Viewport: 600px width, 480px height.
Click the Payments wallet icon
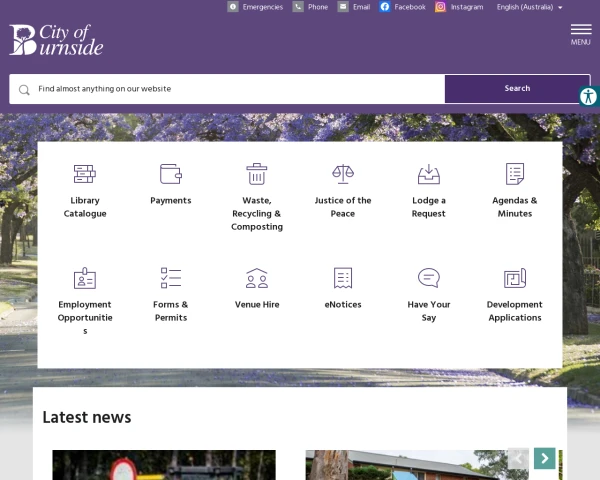171,174
